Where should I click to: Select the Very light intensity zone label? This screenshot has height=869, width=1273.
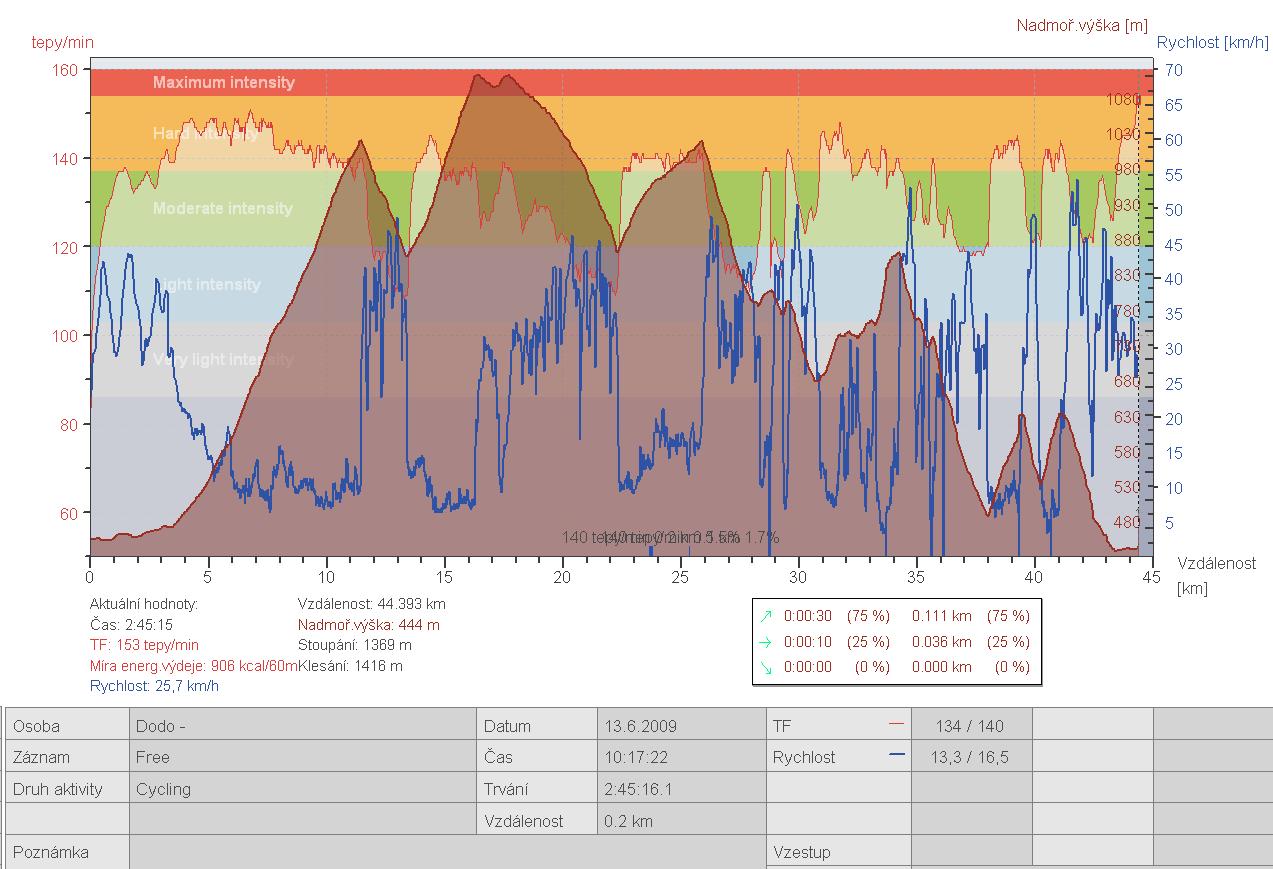tap(223, 359)
